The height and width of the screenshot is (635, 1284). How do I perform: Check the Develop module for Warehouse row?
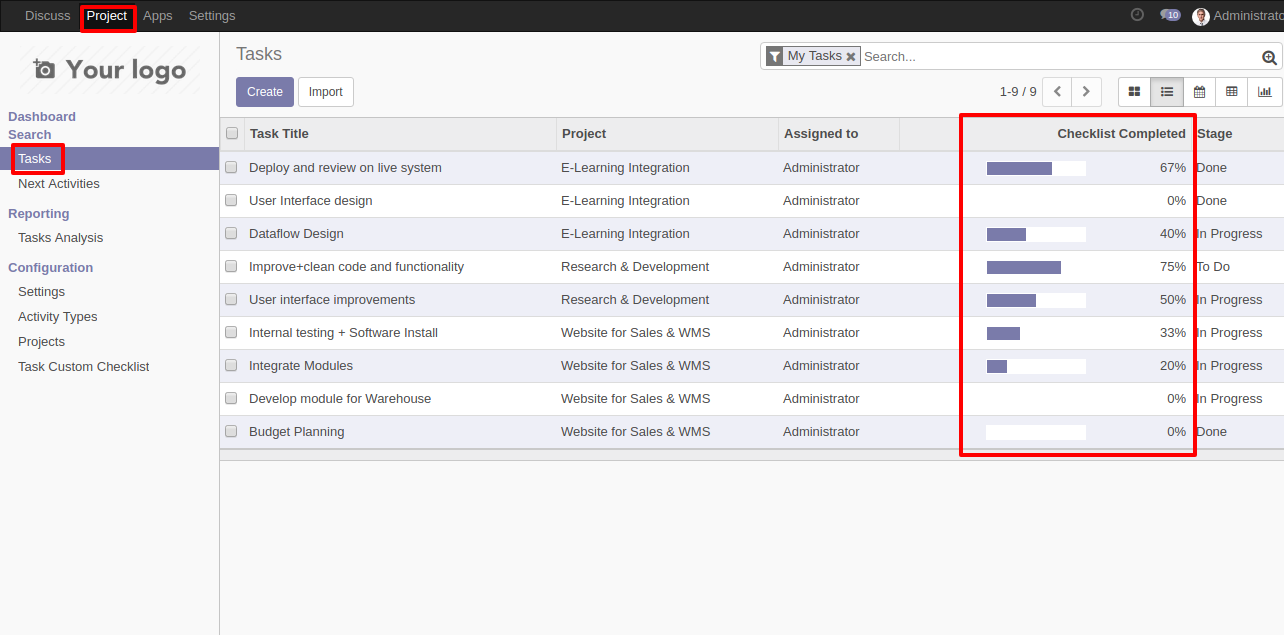pyautogui.click(x=231, y=399)
